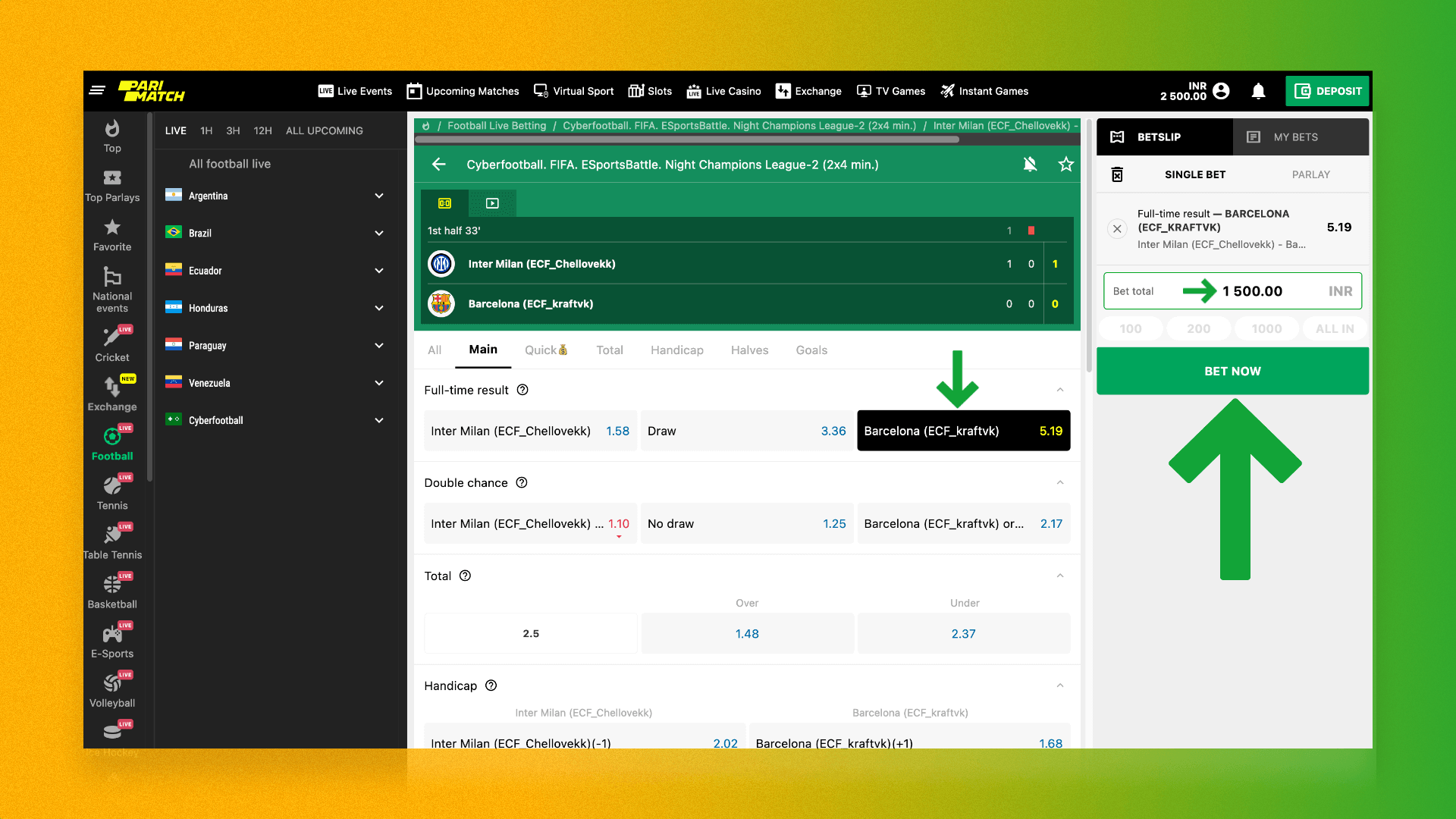Pick Draw odds 3.36
The width and height of the screenshot is (1456, 819).
(x=747, y=431)
